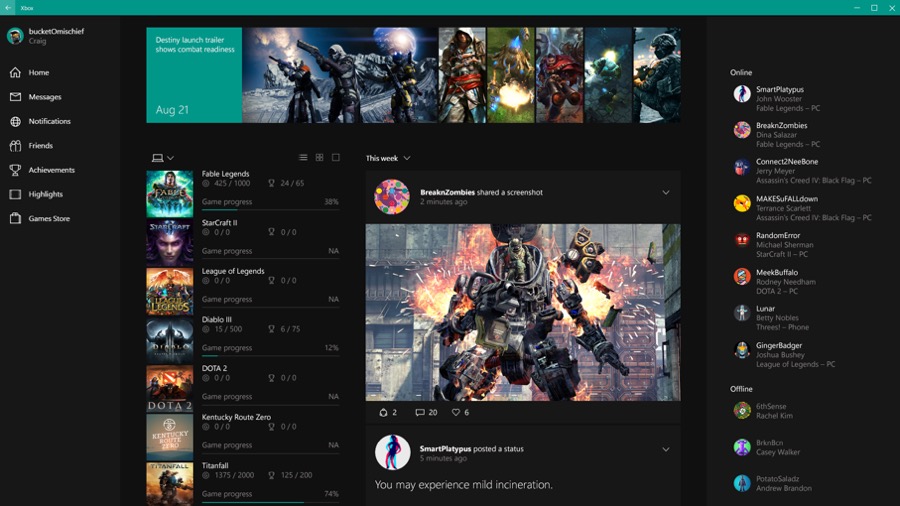The height and width of the screenshot is (506, 900).
Task: Open Messages in navigation menu
Action: [x=45, y=97]
